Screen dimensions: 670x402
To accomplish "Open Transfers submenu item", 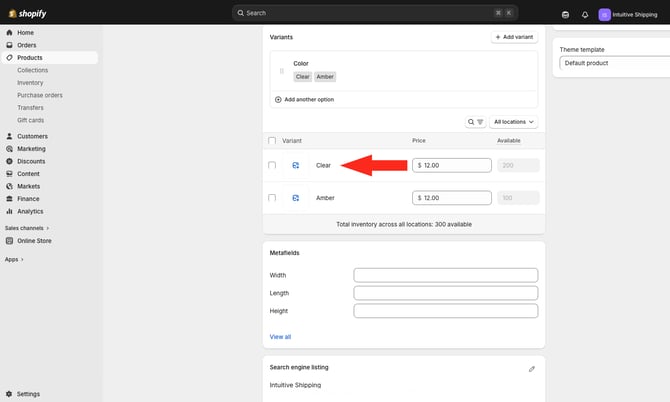I will (30, 108).
